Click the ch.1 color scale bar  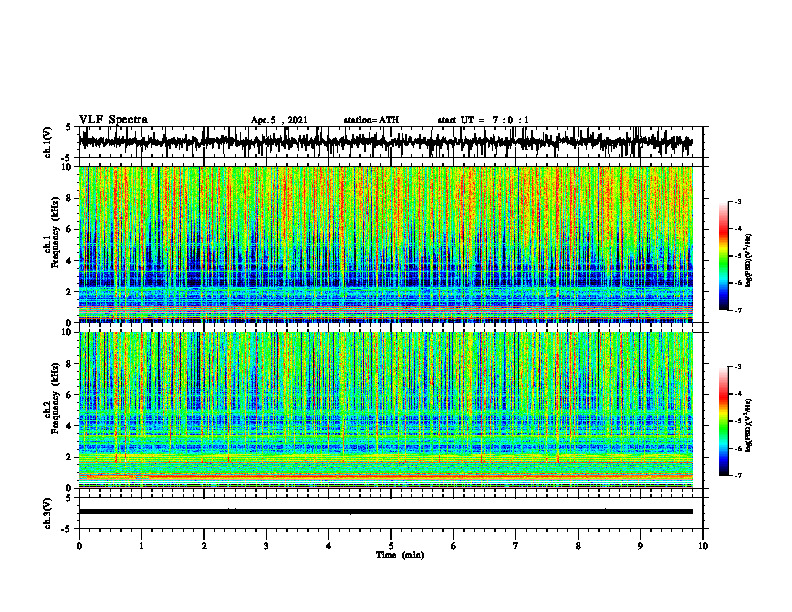[x=723, y=256]
